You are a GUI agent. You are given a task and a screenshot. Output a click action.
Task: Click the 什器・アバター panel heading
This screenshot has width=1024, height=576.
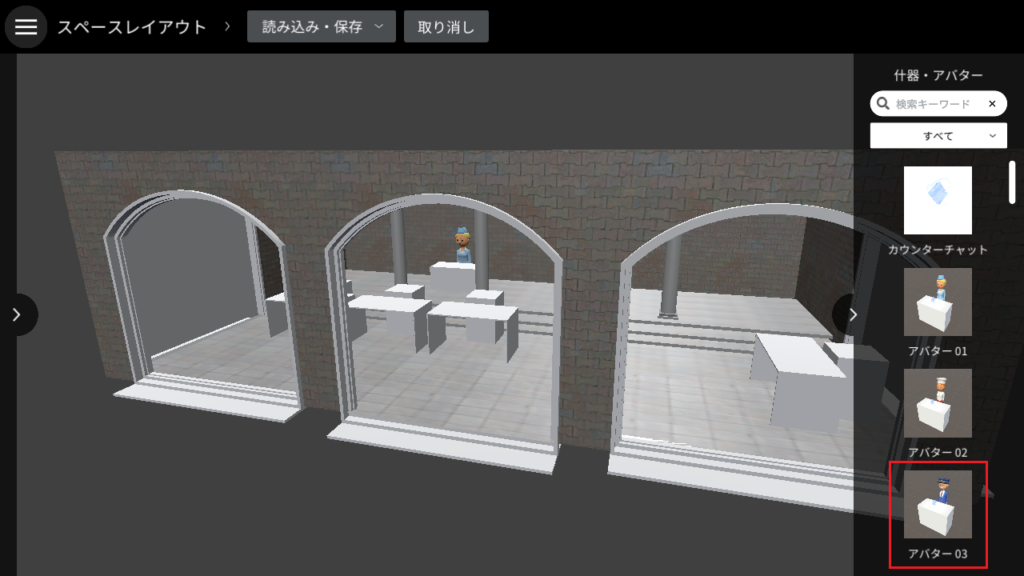pyautogui.click(x=938, y=75)
